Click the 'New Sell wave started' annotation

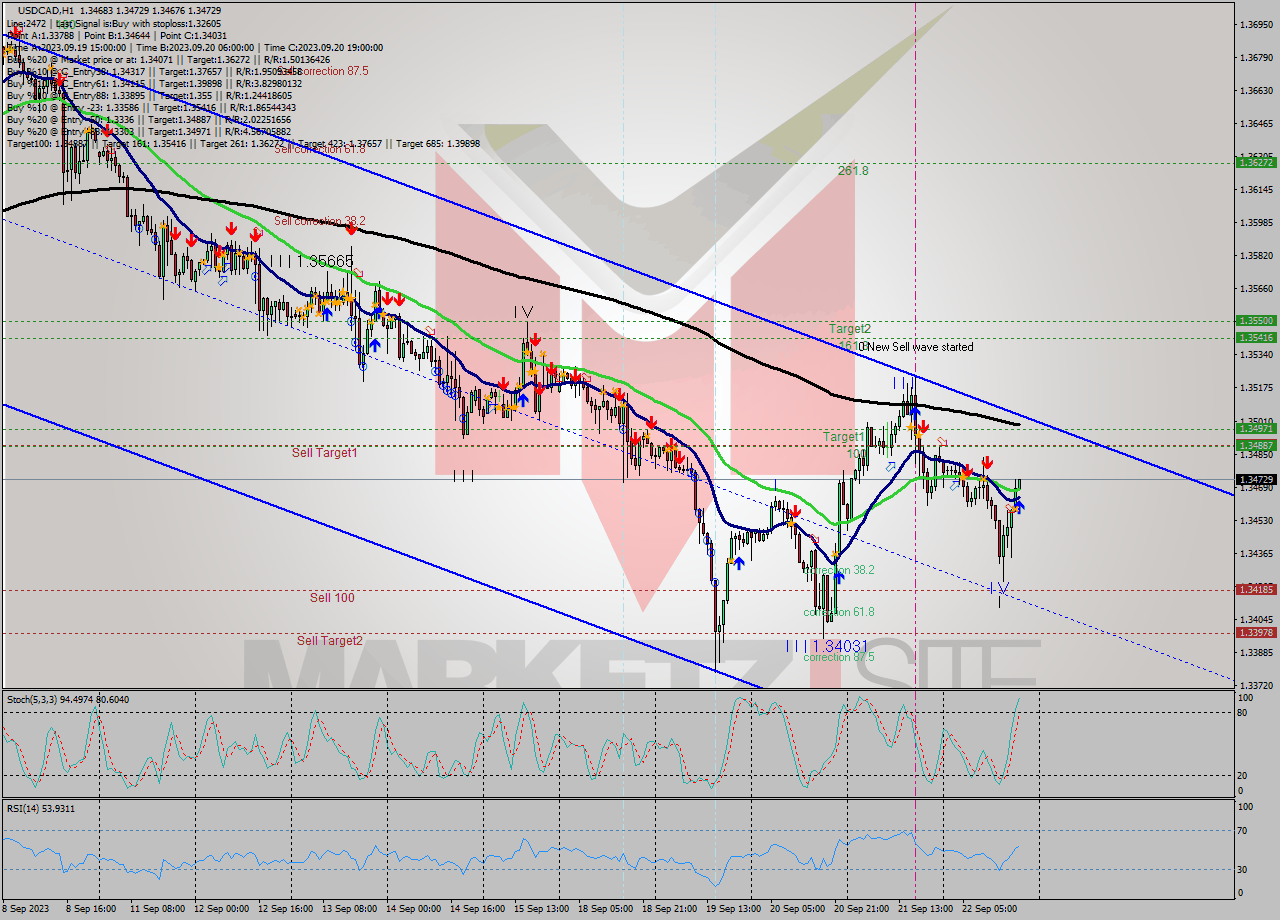tap(920, 347)
